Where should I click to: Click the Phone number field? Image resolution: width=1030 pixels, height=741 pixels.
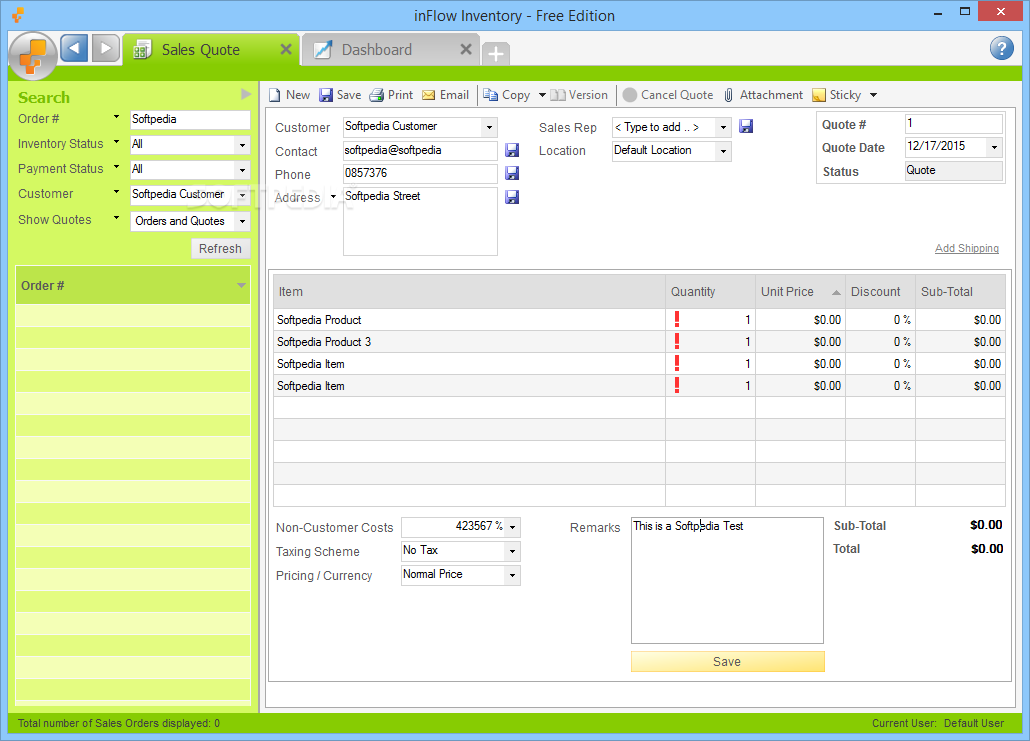pos(420,173)
